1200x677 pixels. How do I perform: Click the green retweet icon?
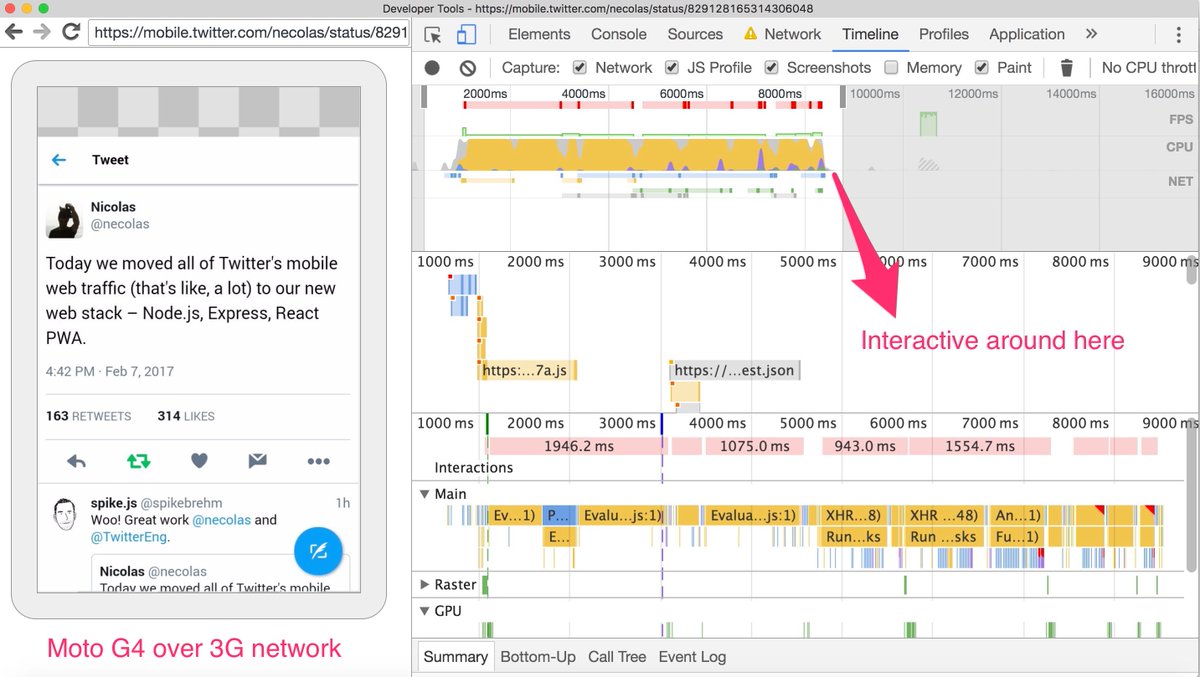[138, 461]
